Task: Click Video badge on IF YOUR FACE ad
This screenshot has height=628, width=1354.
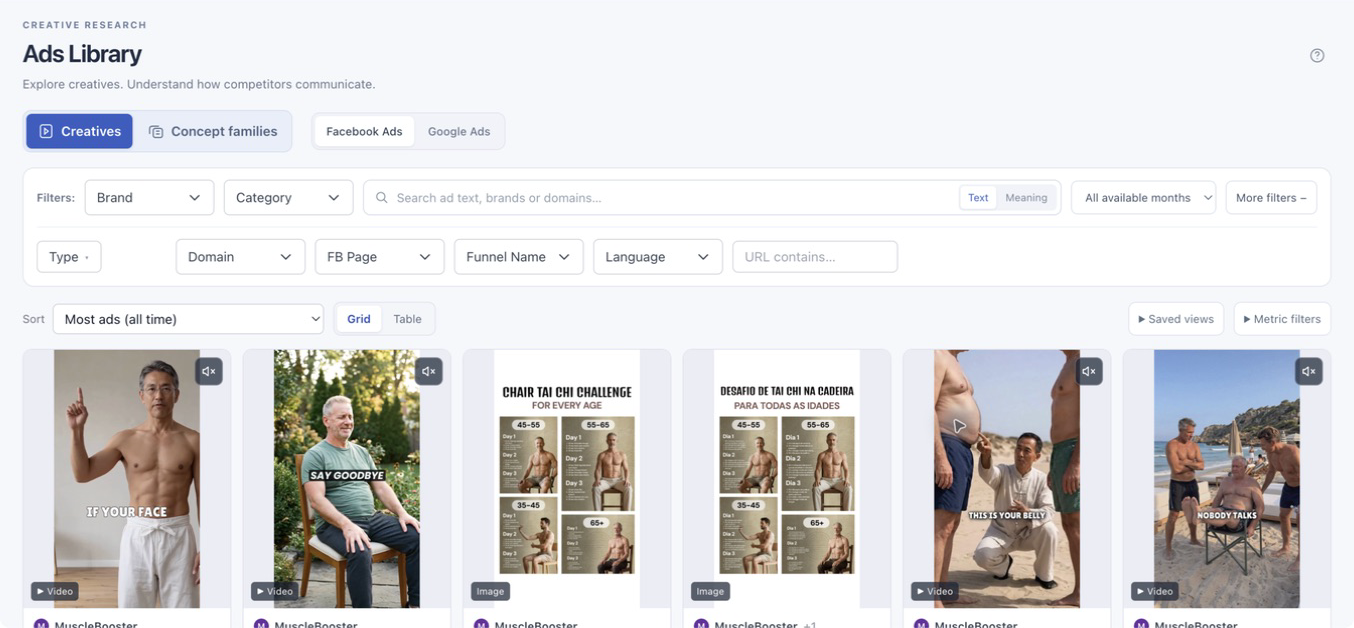Action: [x=55, y=591]
